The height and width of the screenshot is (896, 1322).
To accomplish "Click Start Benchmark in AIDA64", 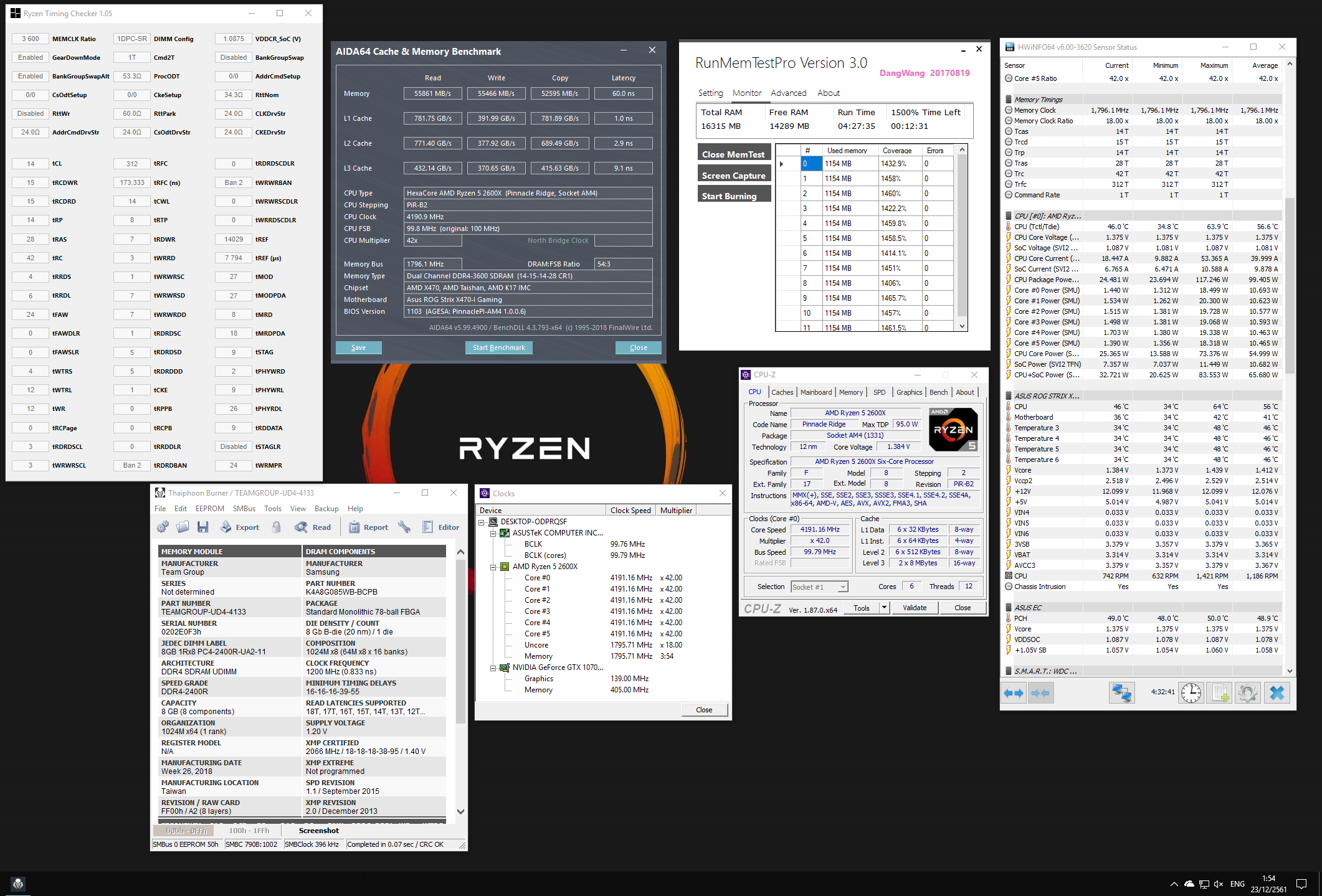I will 498,347.
